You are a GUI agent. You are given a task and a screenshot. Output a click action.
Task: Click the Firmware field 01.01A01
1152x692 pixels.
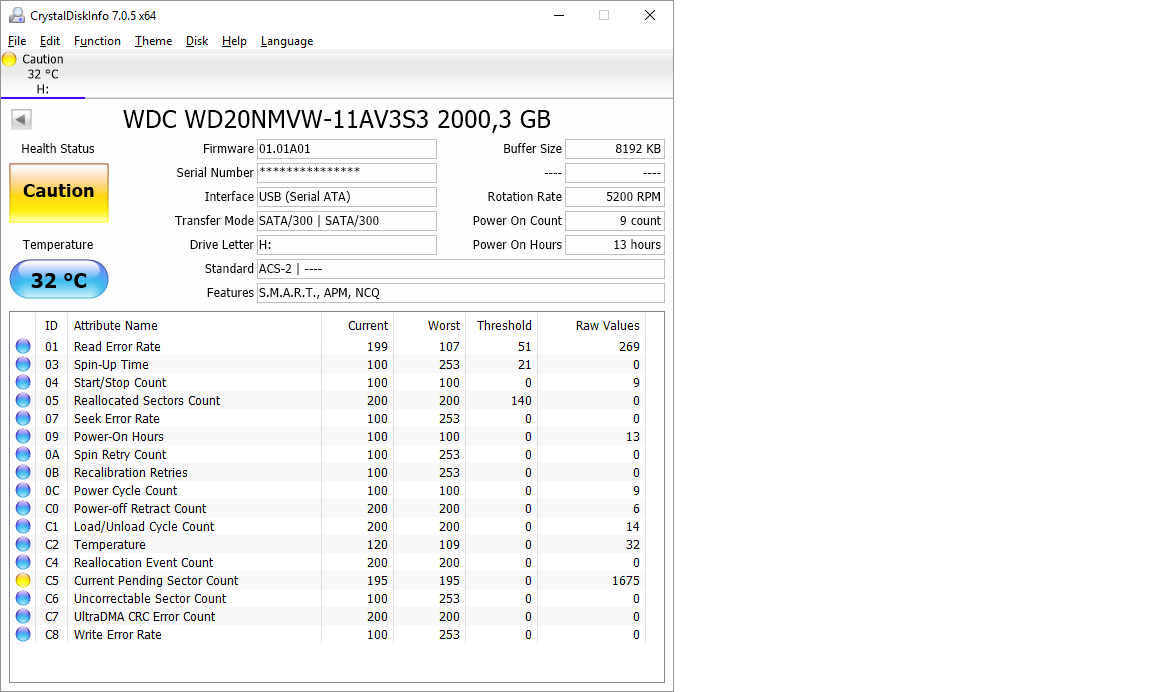click(x=347, y=149)
